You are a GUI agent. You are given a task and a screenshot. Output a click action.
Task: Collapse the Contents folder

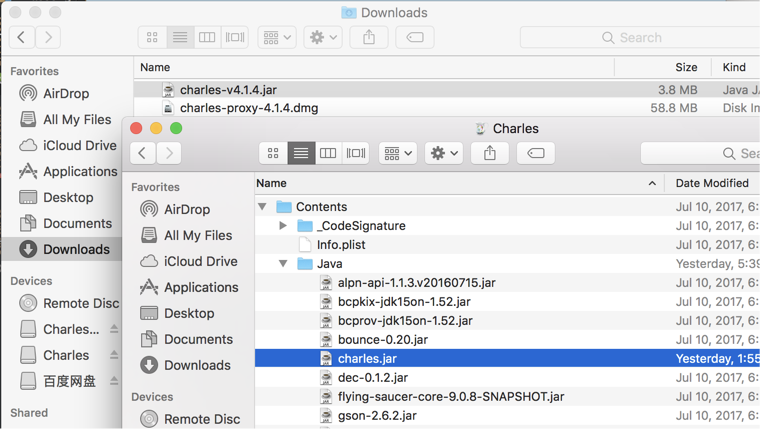pyautogui.click(x=263, y=207)
